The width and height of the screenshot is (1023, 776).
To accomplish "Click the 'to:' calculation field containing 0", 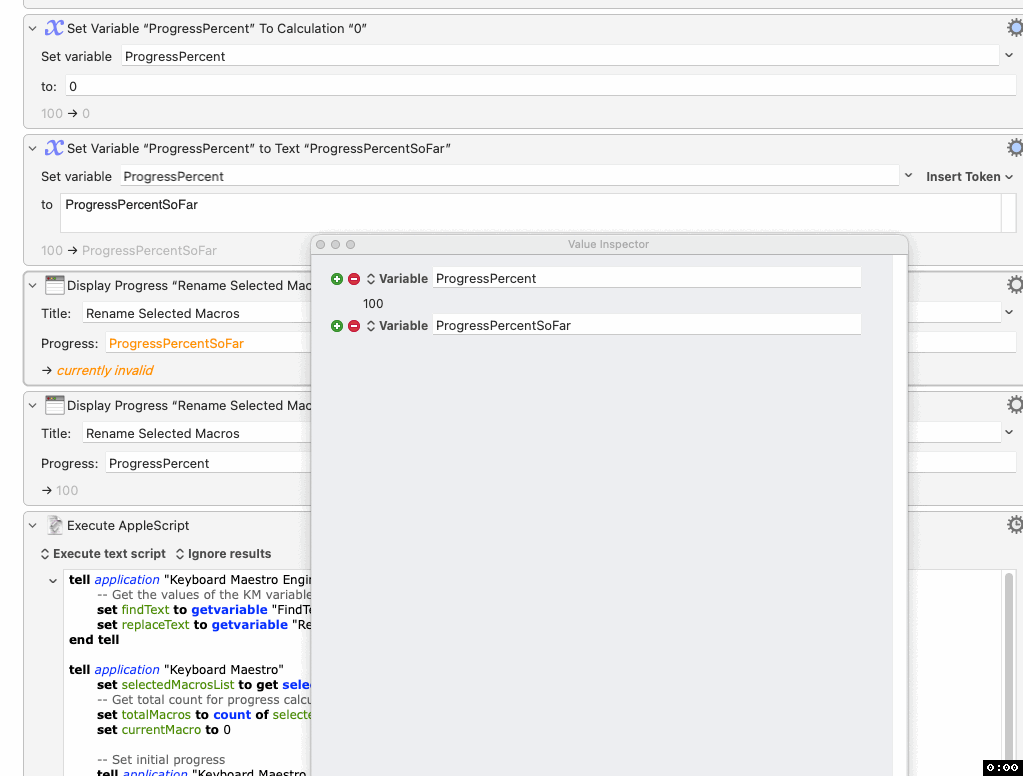I will point(541,86).
